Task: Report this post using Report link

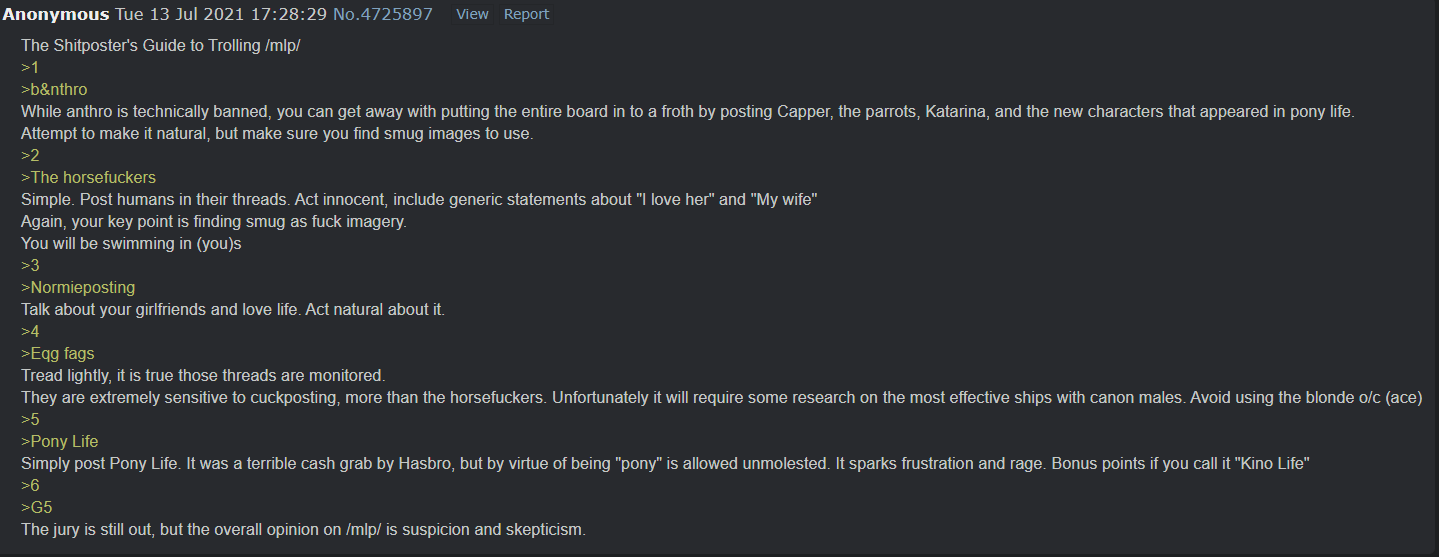Action: [x=526, y=14]
